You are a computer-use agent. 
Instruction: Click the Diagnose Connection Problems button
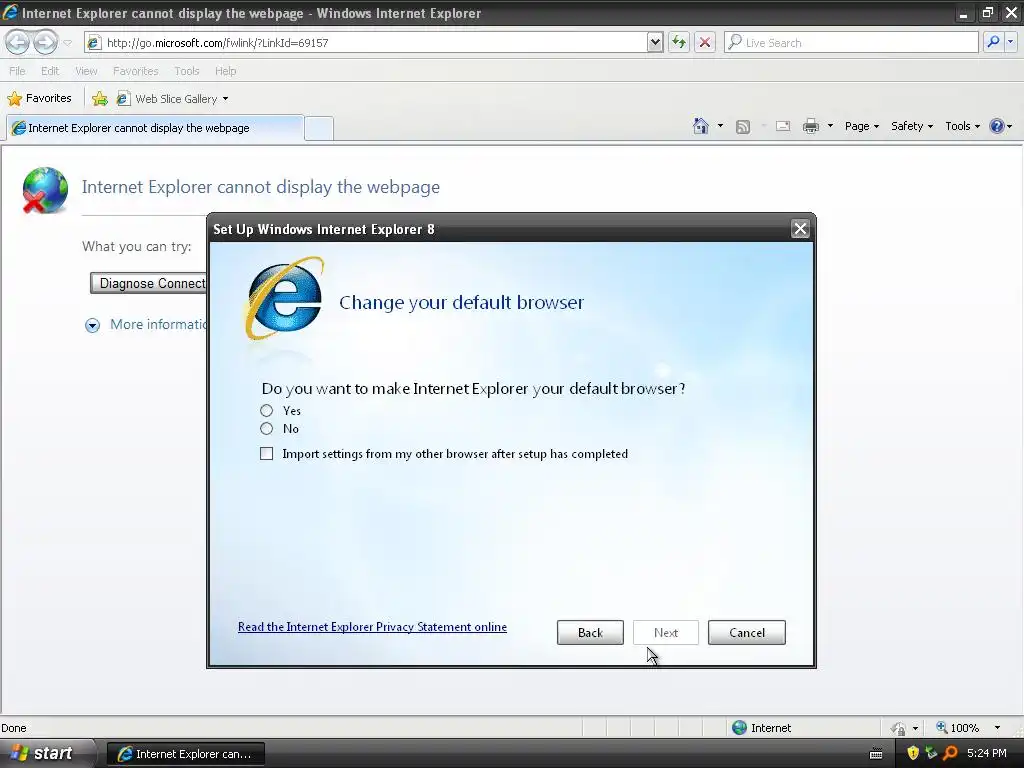[x=149, y=283]
